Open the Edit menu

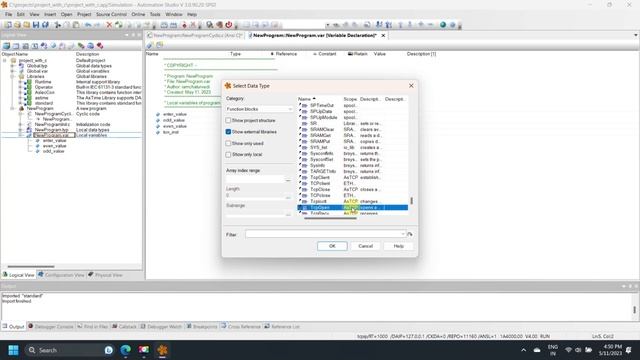(x=21, y=14)
